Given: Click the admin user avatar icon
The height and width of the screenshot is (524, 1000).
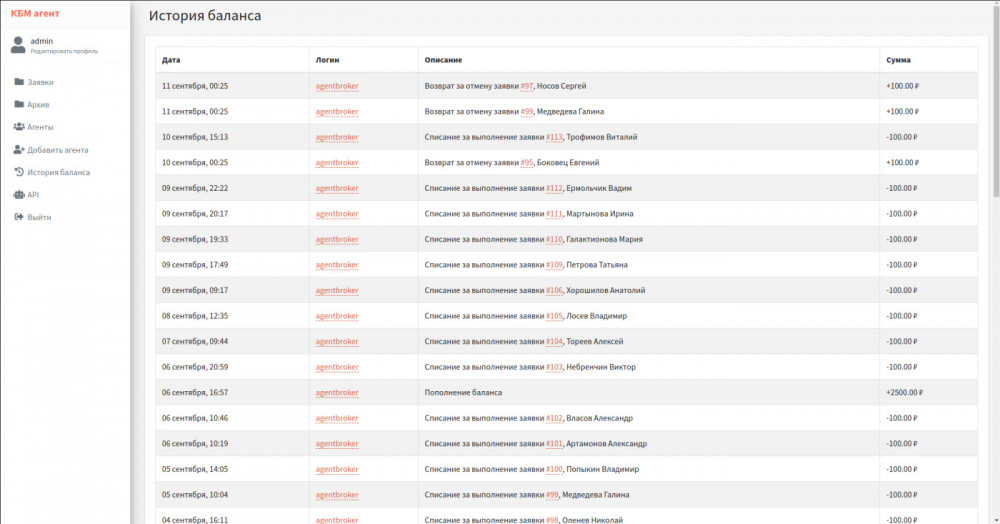Looking at the screenshot, I should [18, 45].
